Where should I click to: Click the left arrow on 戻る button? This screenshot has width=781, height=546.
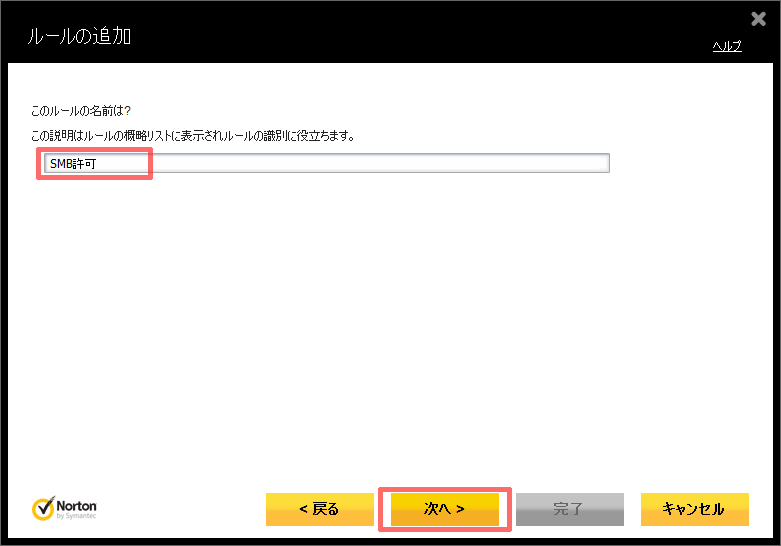(x=302, y=509)
